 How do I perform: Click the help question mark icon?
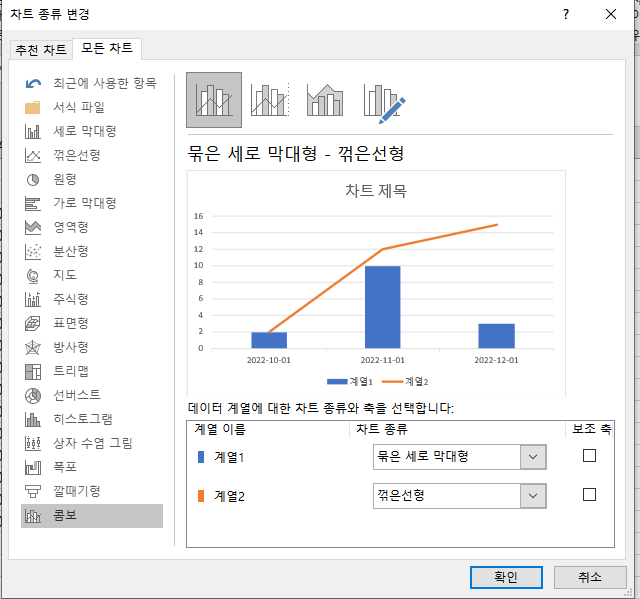566,15
